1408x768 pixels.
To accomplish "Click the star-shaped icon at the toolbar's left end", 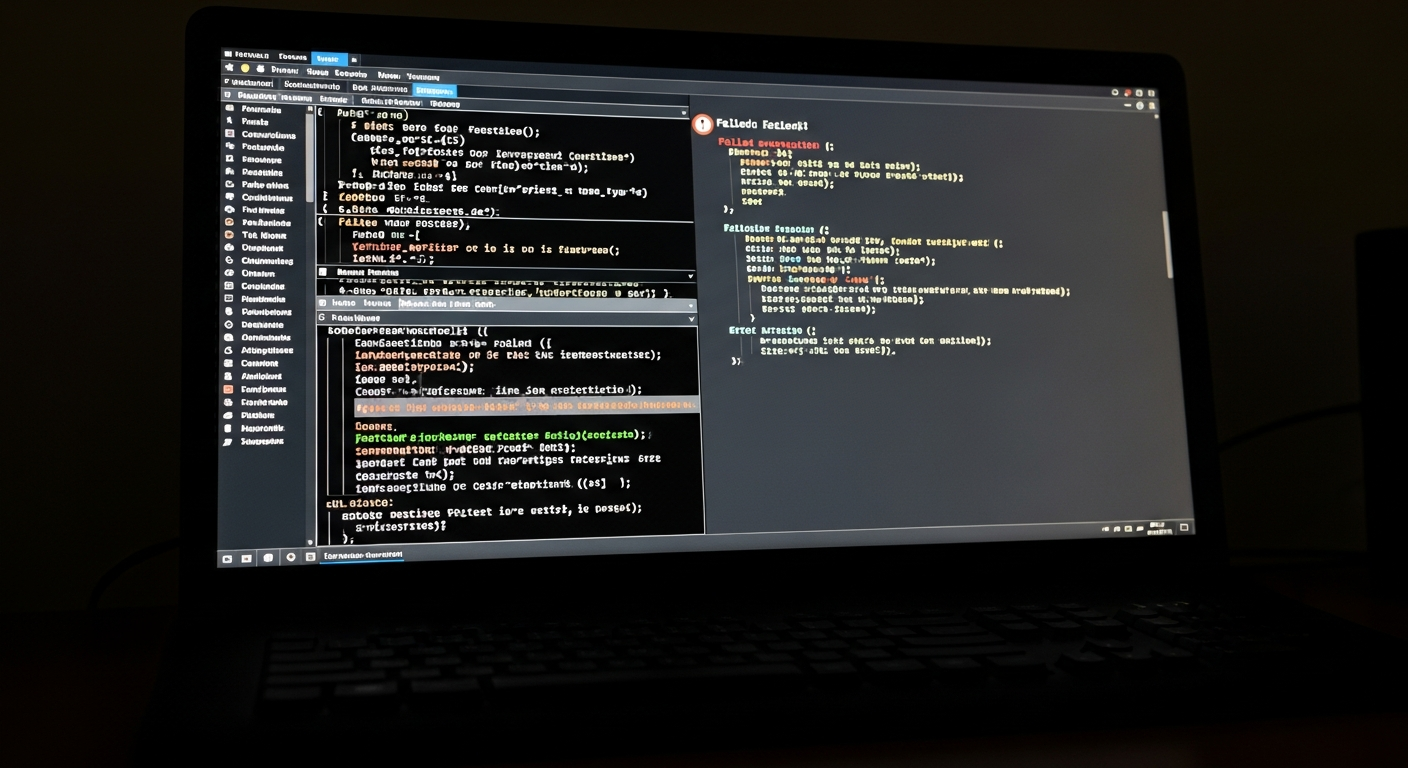I will coord(229,68).
